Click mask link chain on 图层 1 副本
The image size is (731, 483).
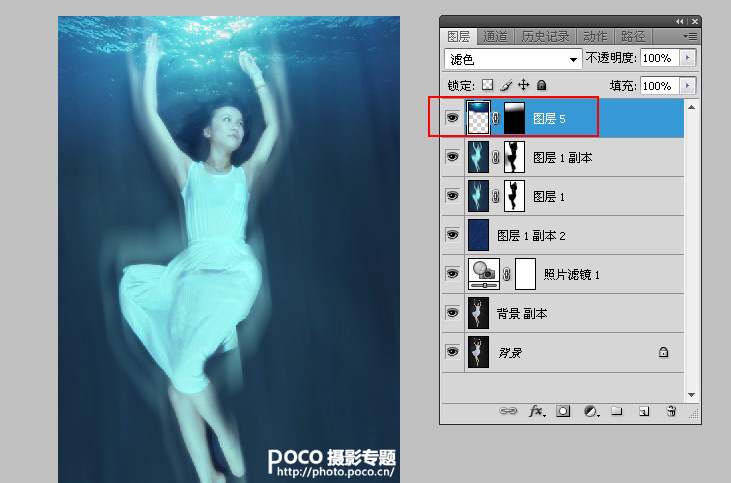(x=496, y=158)
